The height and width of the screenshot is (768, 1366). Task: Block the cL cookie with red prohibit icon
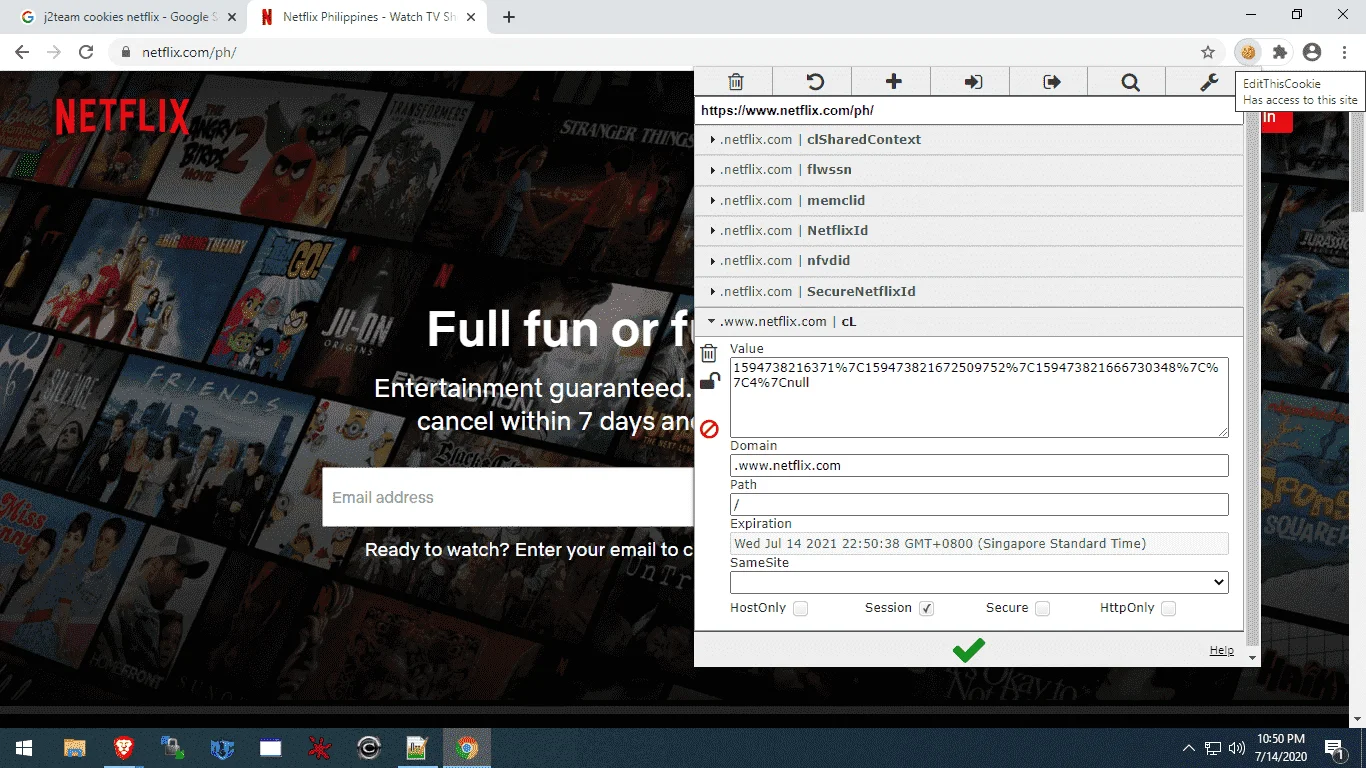709,429
